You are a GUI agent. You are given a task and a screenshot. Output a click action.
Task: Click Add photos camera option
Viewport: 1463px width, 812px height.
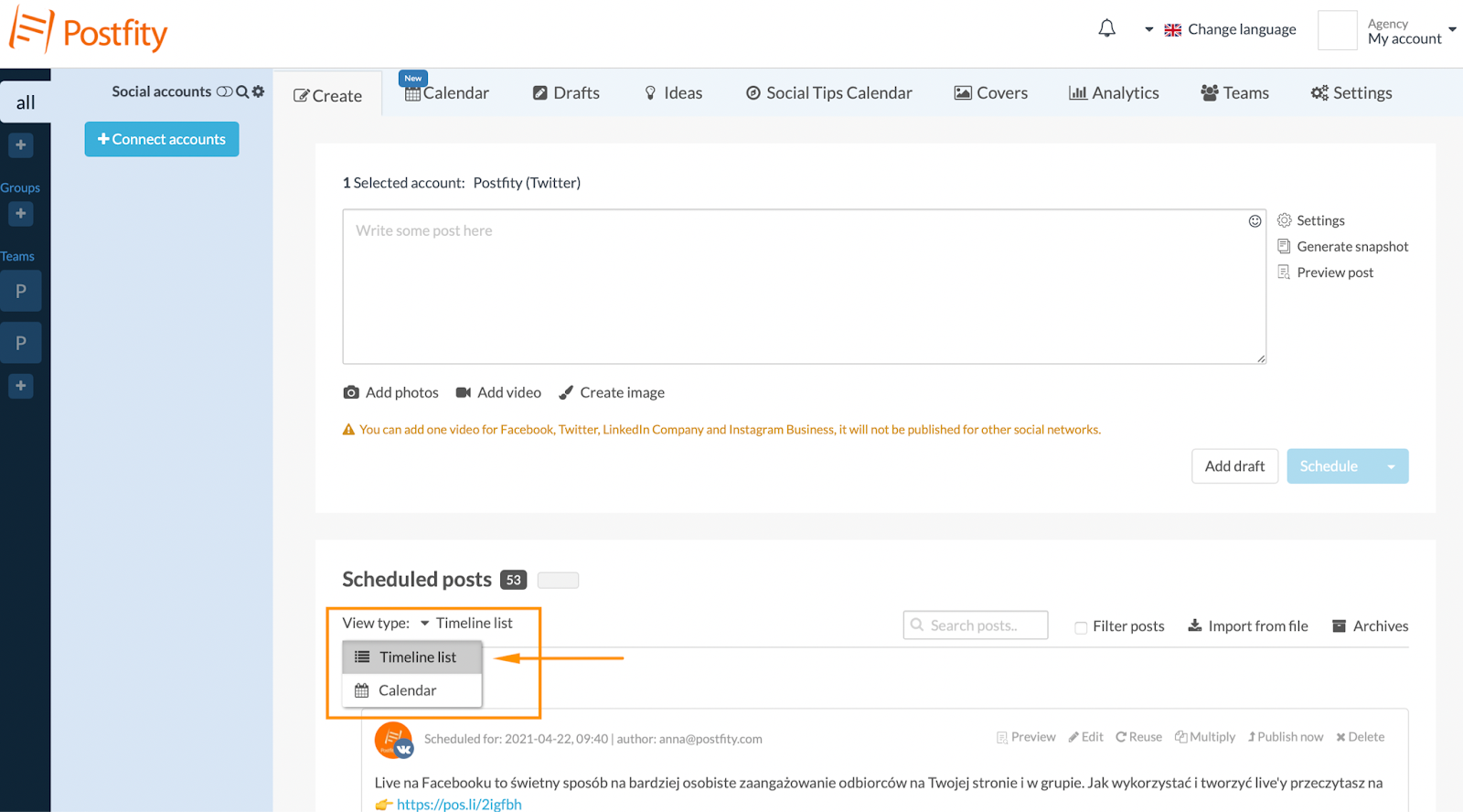pyautogui.click(x=390, y=392)
